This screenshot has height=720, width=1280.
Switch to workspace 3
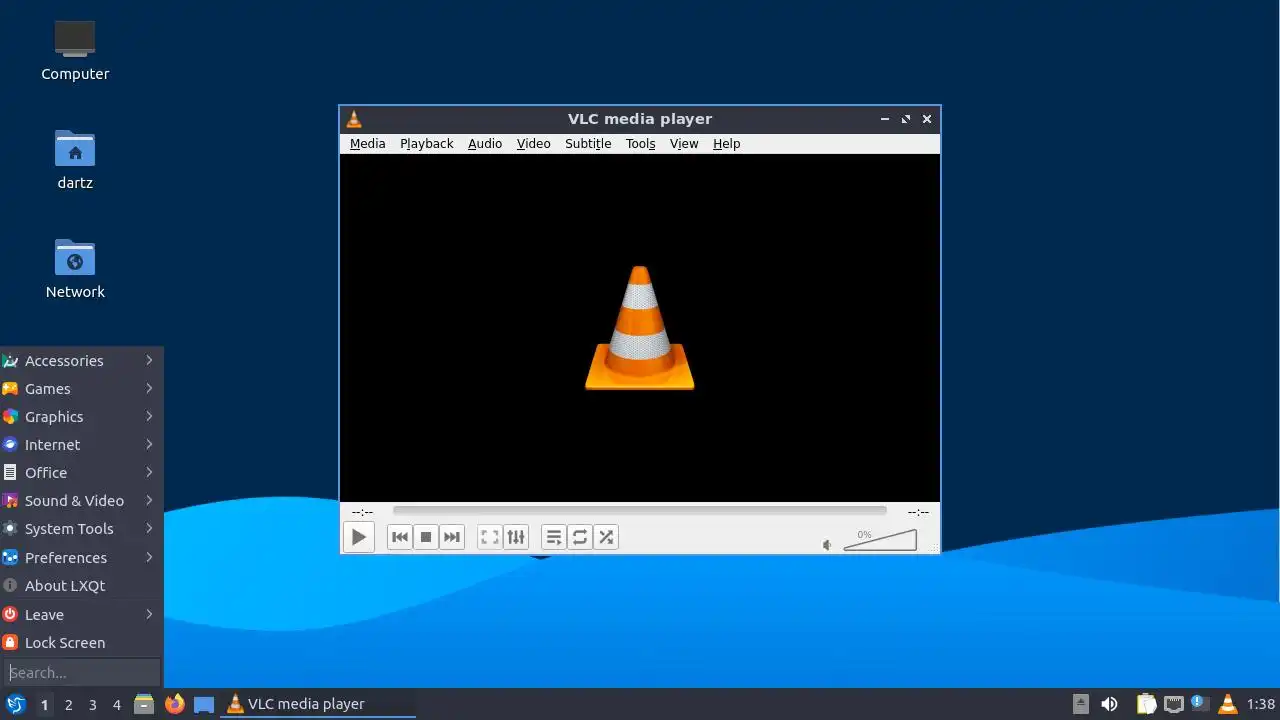92,705
